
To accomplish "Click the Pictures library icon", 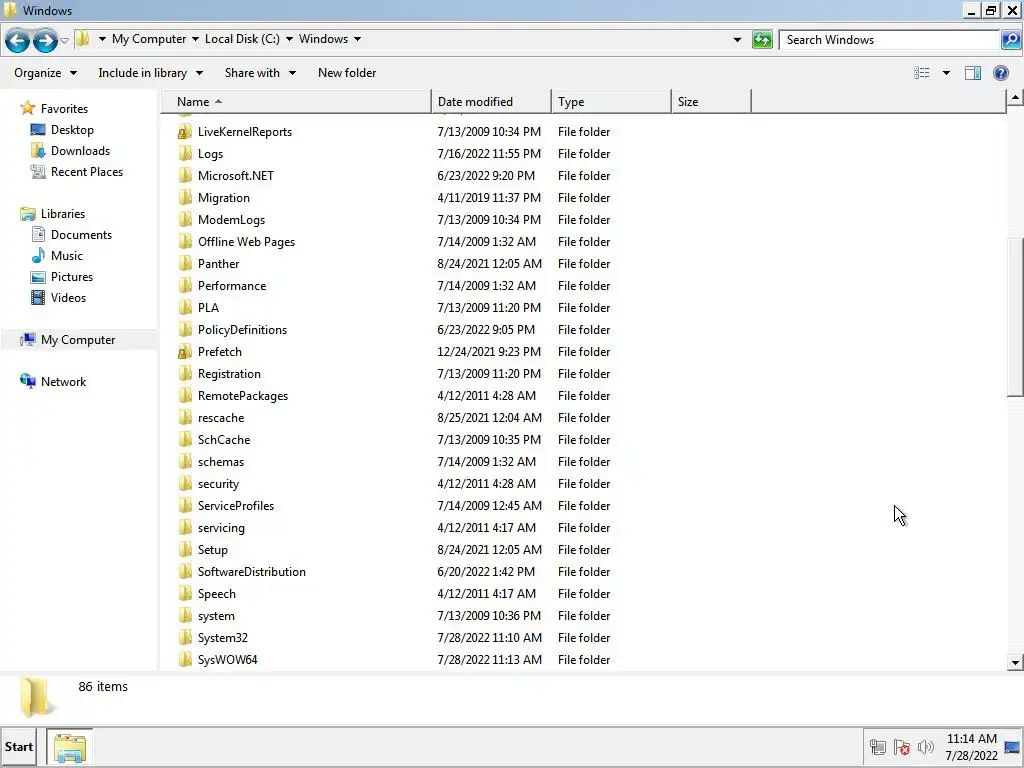I will [38, 277].
